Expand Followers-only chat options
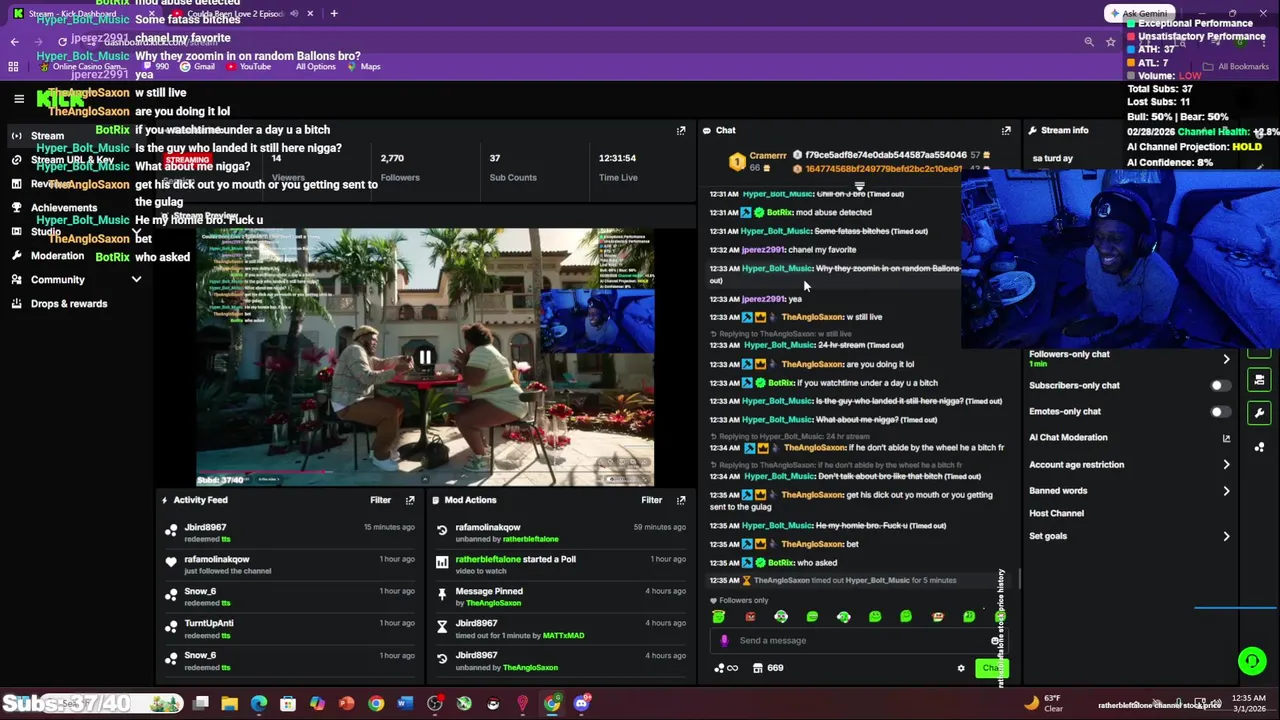This screenshot has width=1280, height=720. pos(1226,359)
